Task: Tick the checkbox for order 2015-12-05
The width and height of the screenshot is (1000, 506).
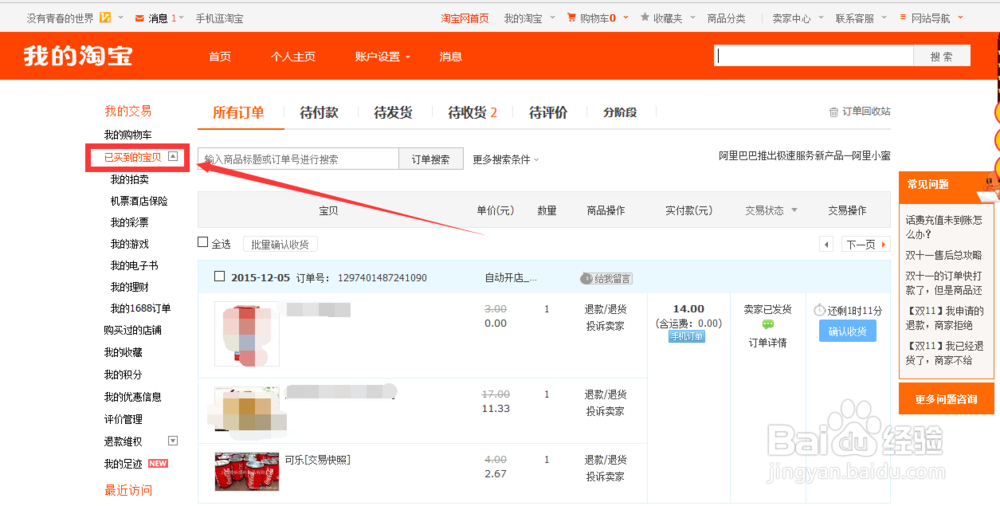Action: 219,276
